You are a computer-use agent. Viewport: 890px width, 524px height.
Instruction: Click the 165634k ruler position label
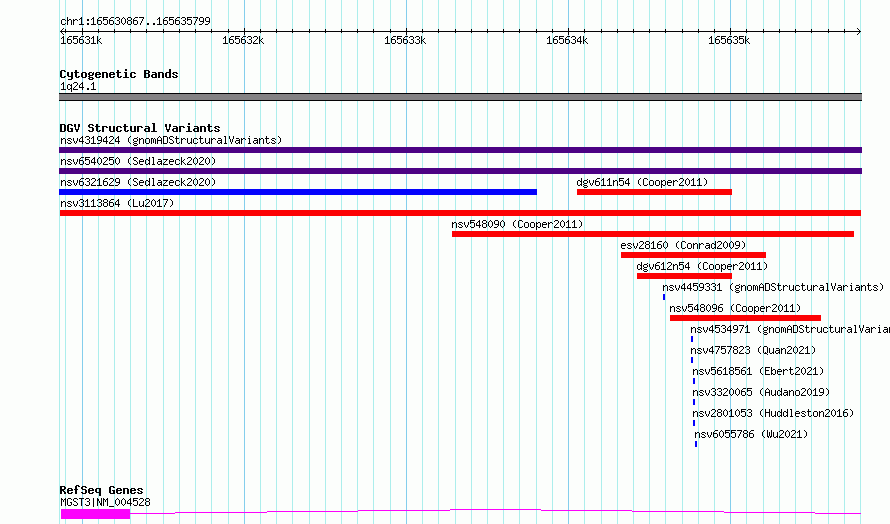coord(567,40)
